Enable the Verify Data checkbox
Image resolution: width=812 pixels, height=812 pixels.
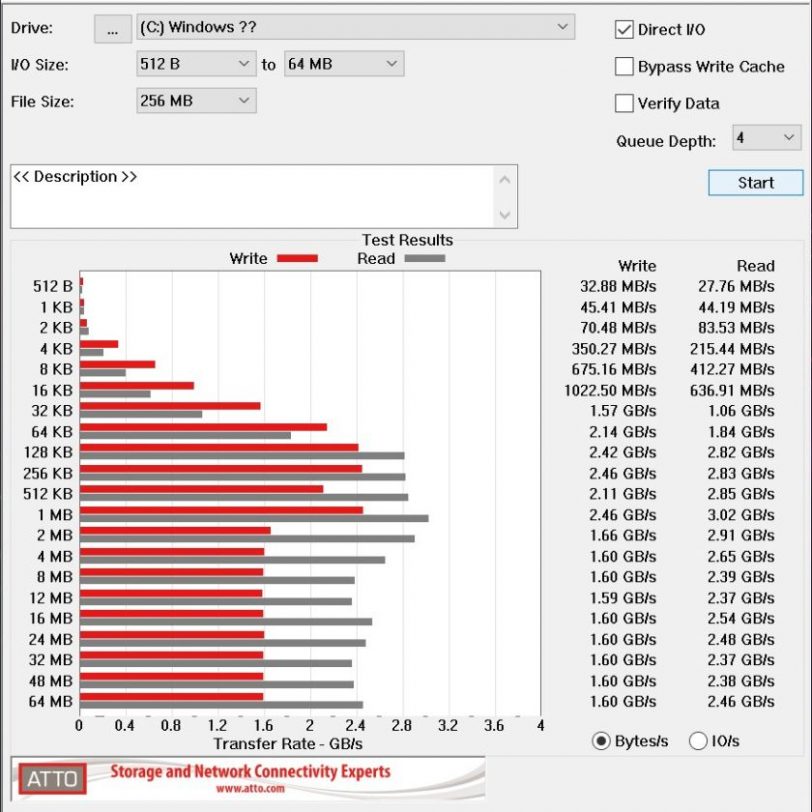click(x=624, y=103)
